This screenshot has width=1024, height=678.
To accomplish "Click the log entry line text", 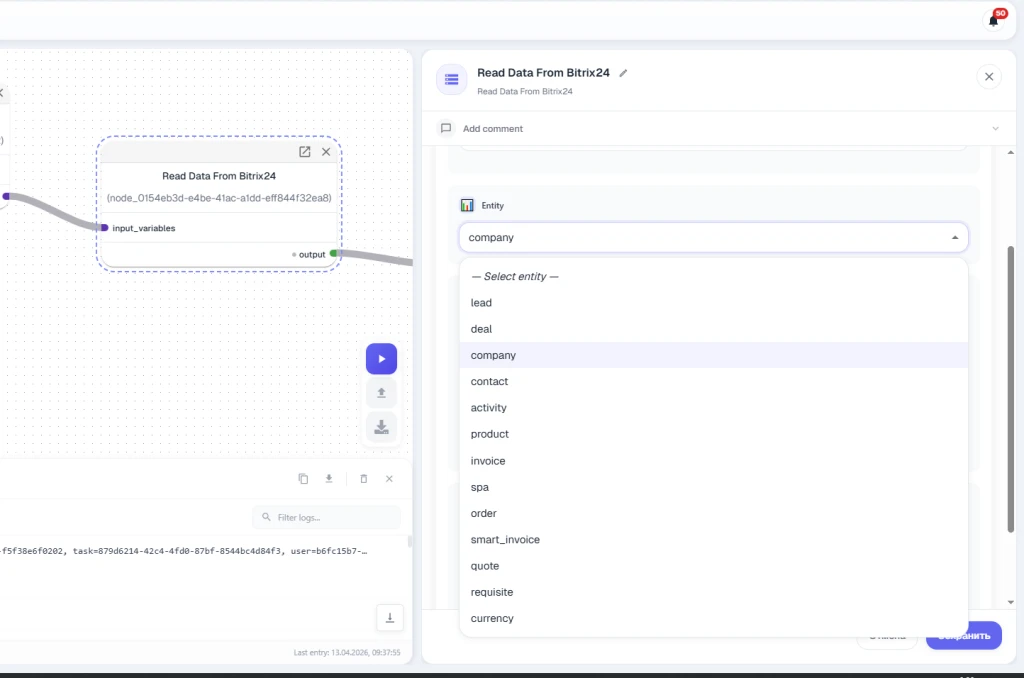I will coord(184,551).
